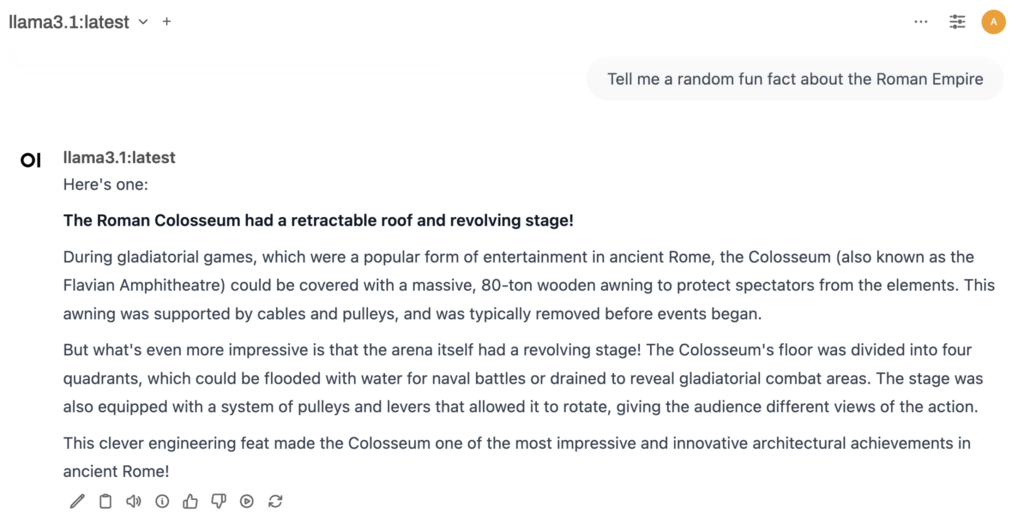
Task: Open the chat controls sliders icon
Action: coord(957,21)
